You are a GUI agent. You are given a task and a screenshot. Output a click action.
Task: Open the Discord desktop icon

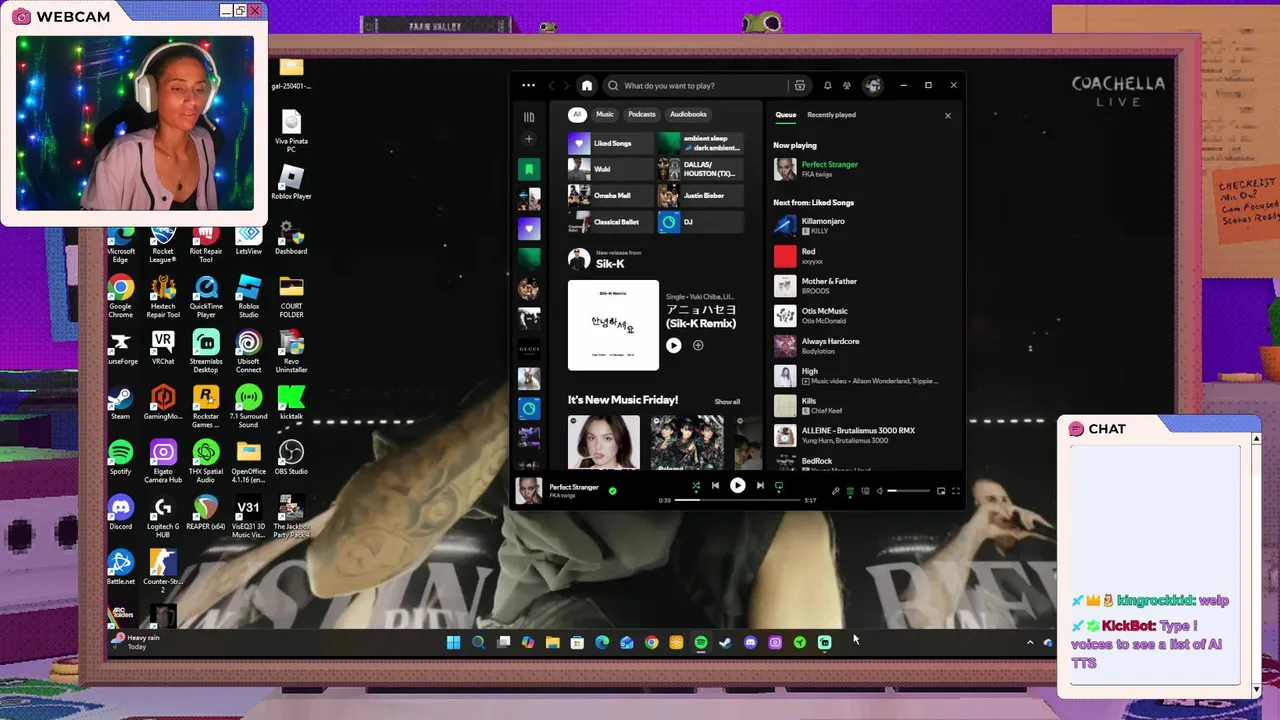121,514
